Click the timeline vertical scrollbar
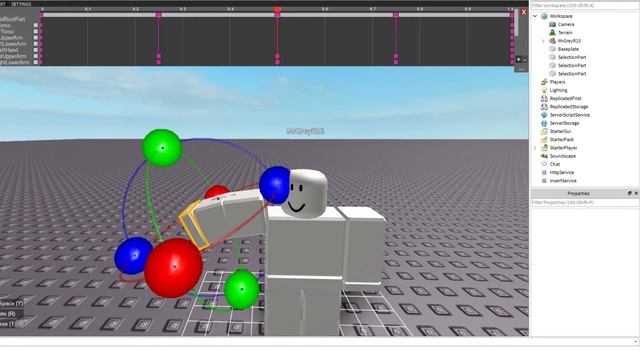The width and height of the screenshot is (640, 360). [x=516, y=22]
